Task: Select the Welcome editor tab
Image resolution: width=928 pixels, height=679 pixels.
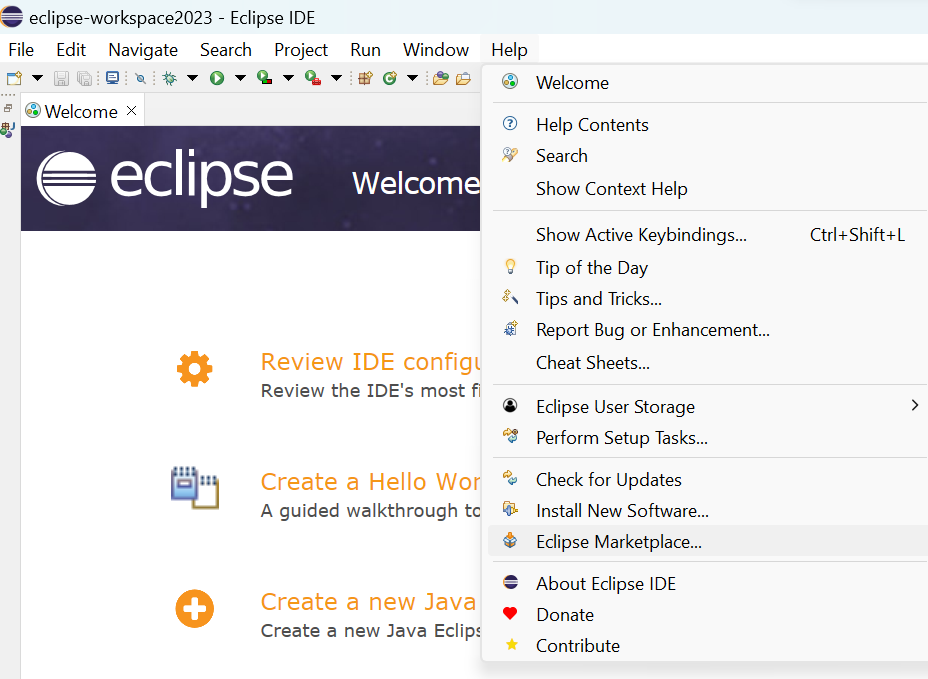Action: (x=82, y=111)
